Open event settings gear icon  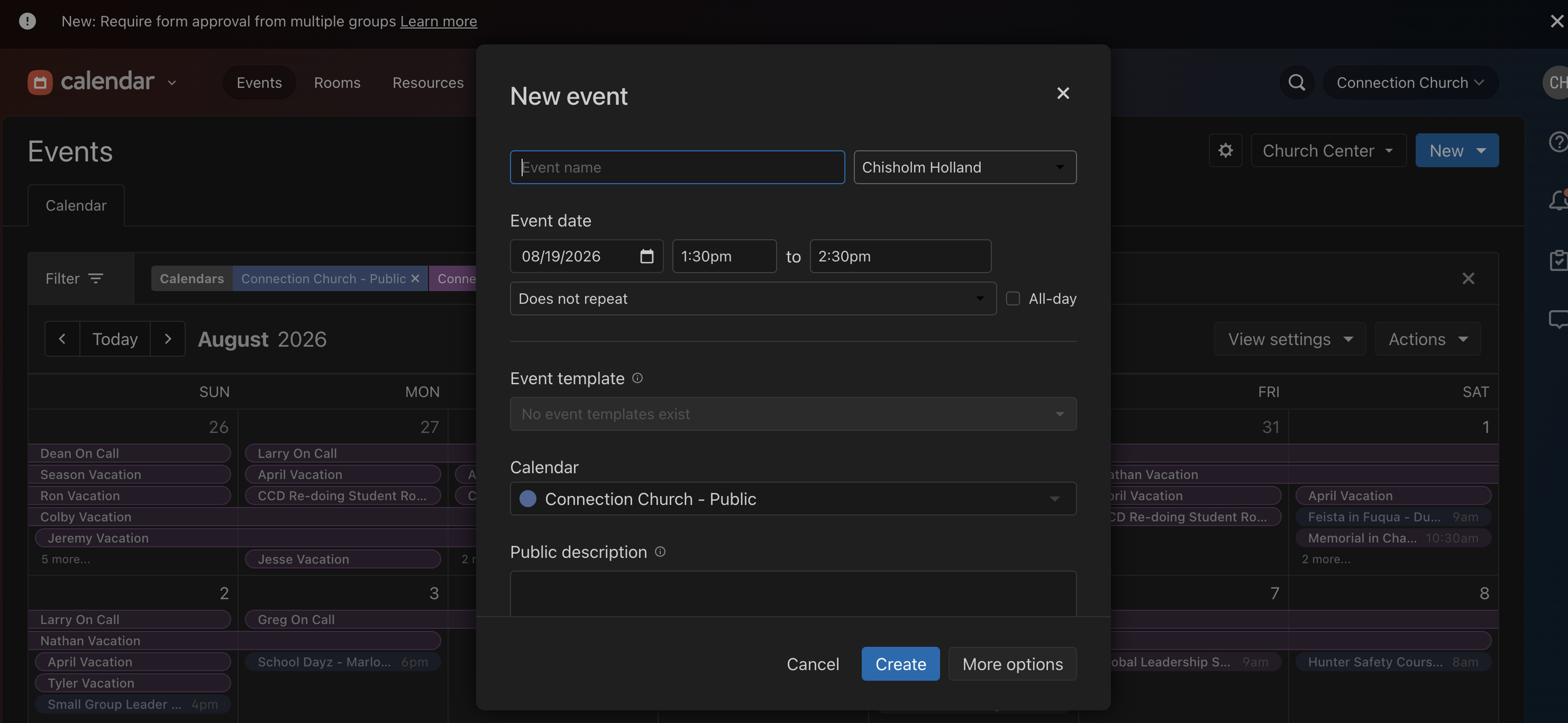click(1226, 151)
